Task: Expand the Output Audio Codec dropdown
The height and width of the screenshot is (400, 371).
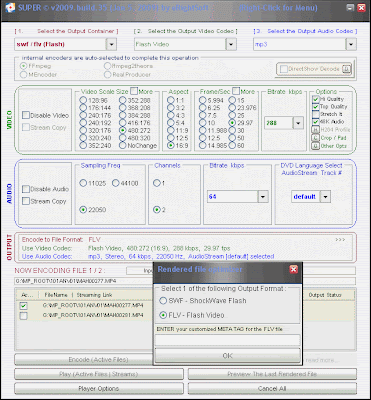Action: 350,44
